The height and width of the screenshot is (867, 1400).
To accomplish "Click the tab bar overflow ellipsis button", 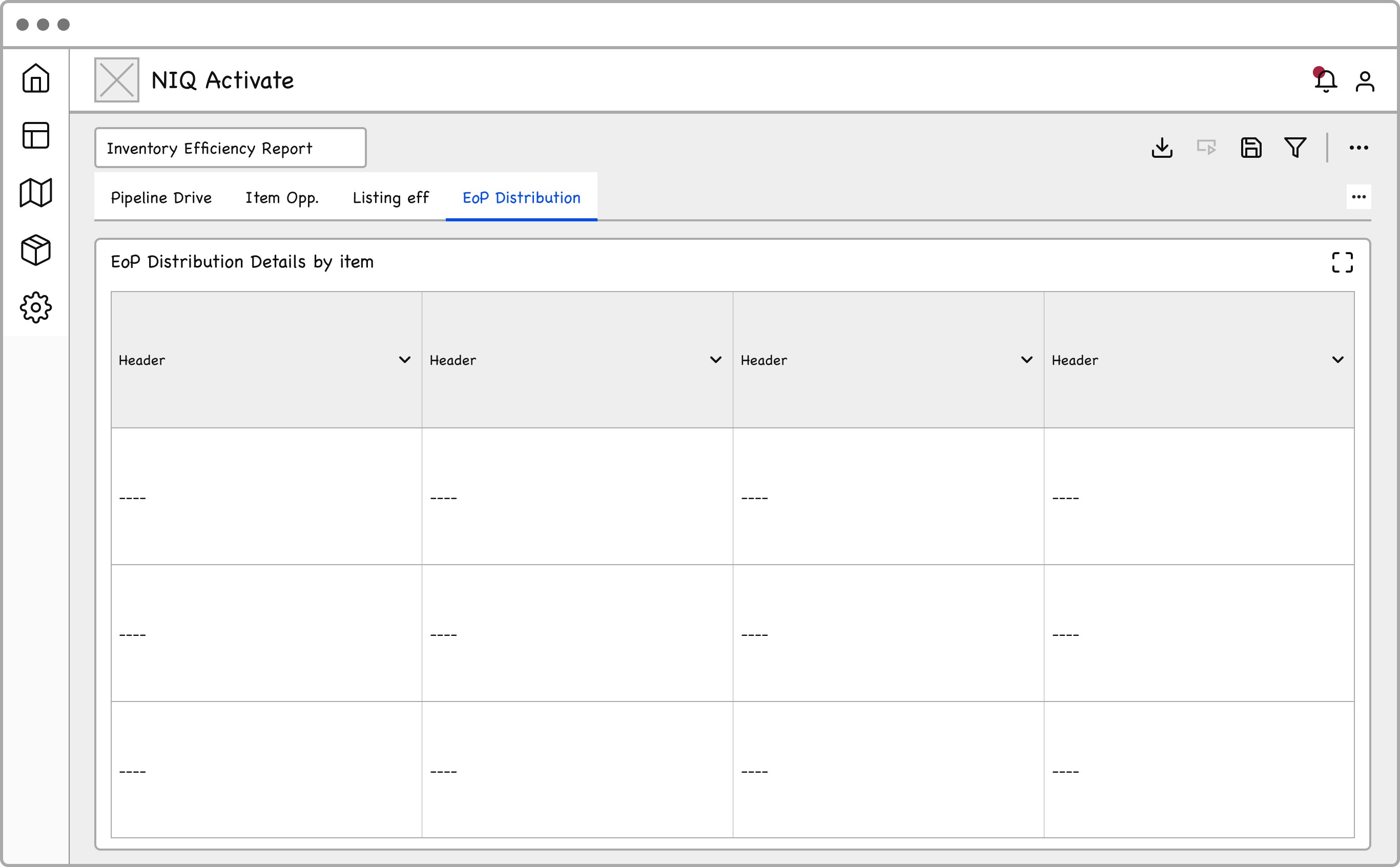I will pos(1358,197).
